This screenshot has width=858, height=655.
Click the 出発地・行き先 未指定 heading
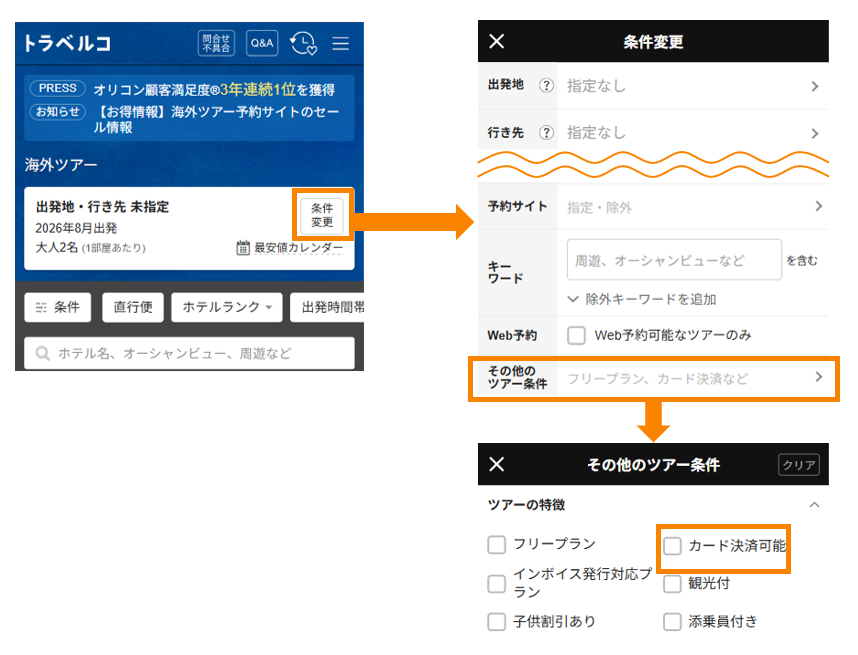(x=102, y=207)
